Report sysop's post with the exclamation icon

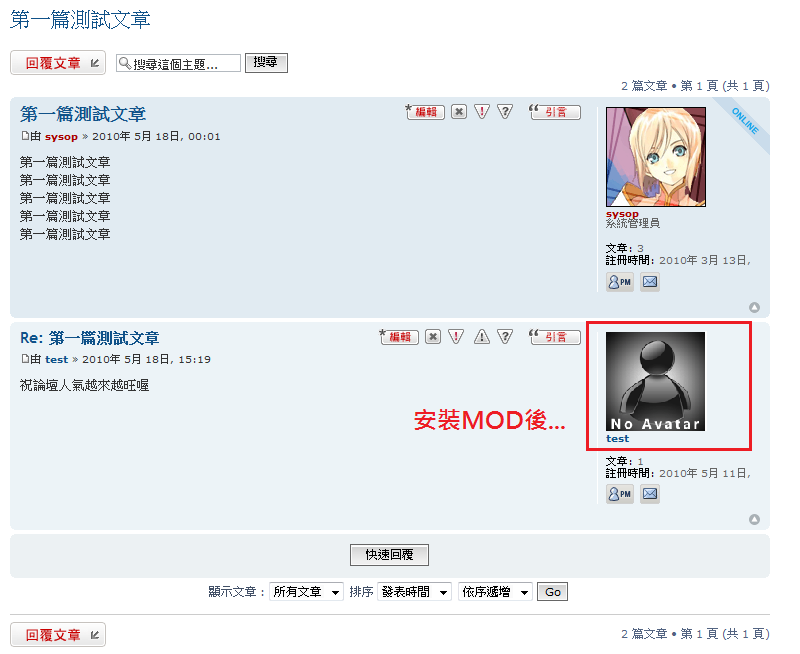482,112
